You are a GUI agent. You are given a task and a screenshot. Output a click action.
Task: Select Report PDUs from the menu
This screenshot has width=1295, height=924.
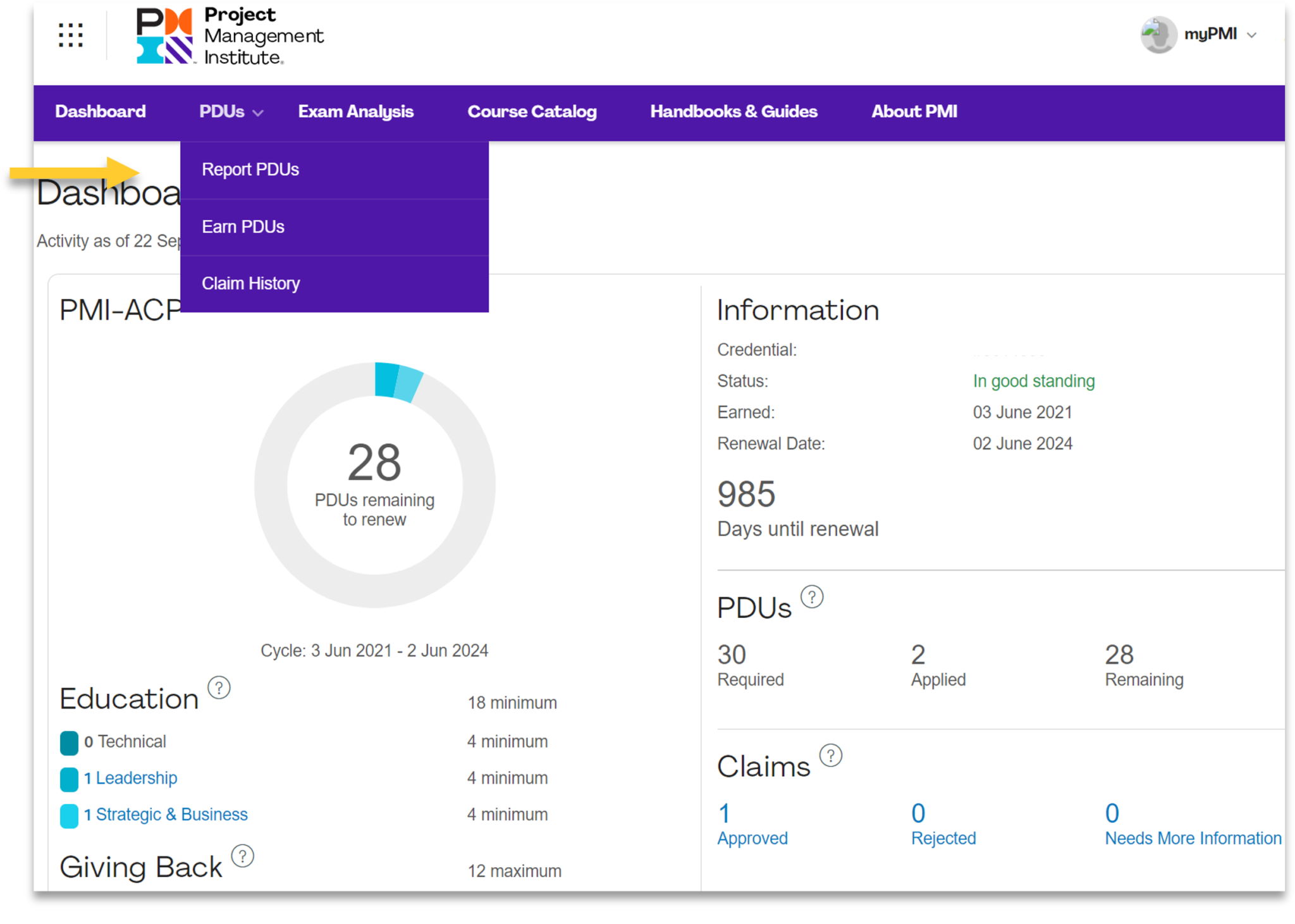(x=250, y=169)
